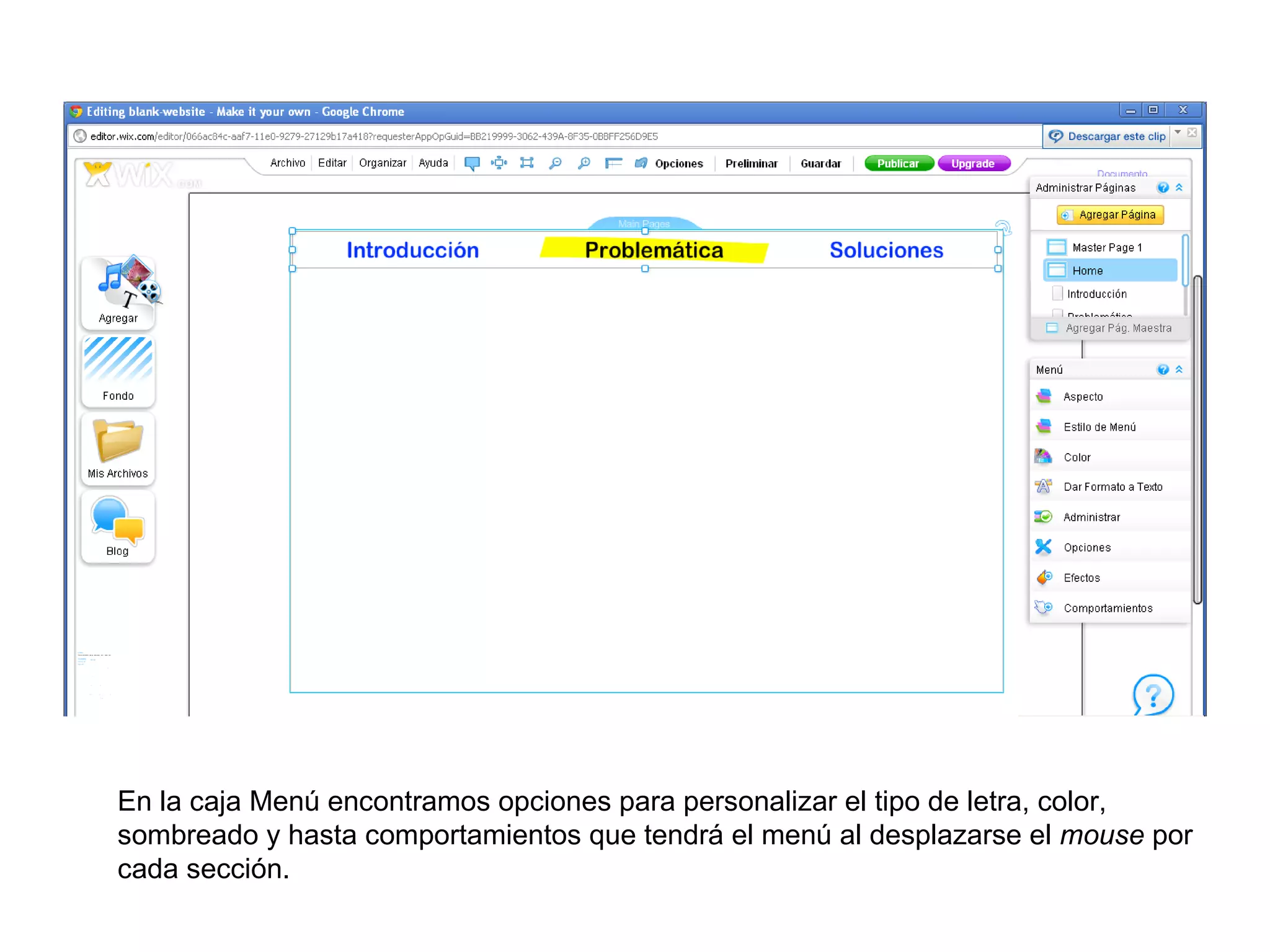Open the dropdown arrow beside Descargar este clip
Viewport: 1270px width, 952px height.
coord(1178,133)
